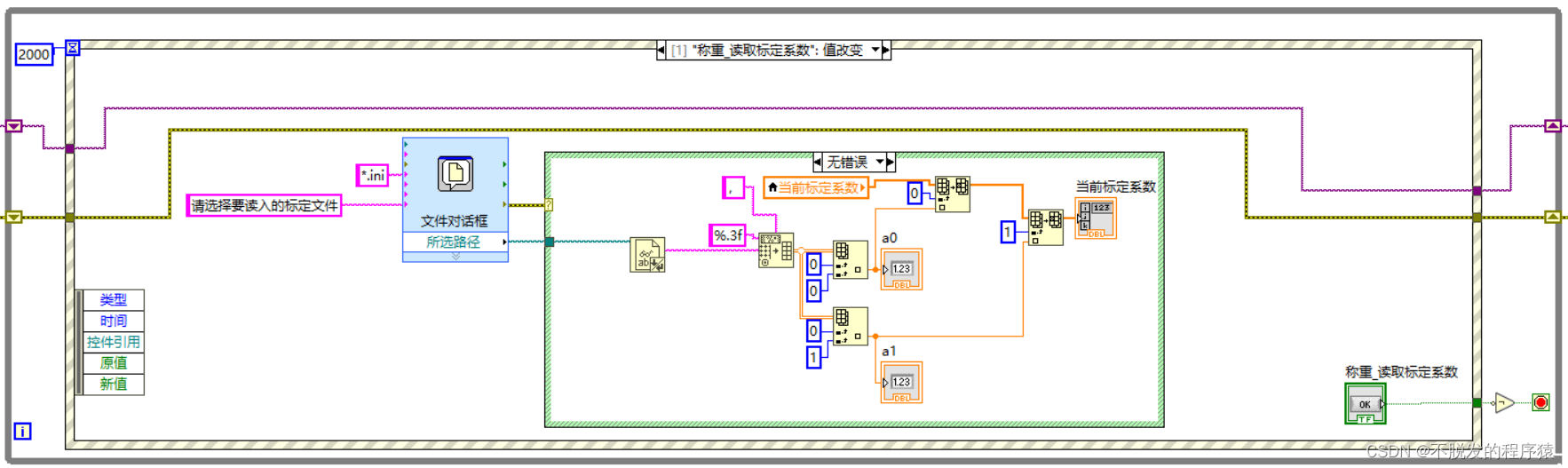Click Replace Array Subset wired to index 1

point(1045,227)
